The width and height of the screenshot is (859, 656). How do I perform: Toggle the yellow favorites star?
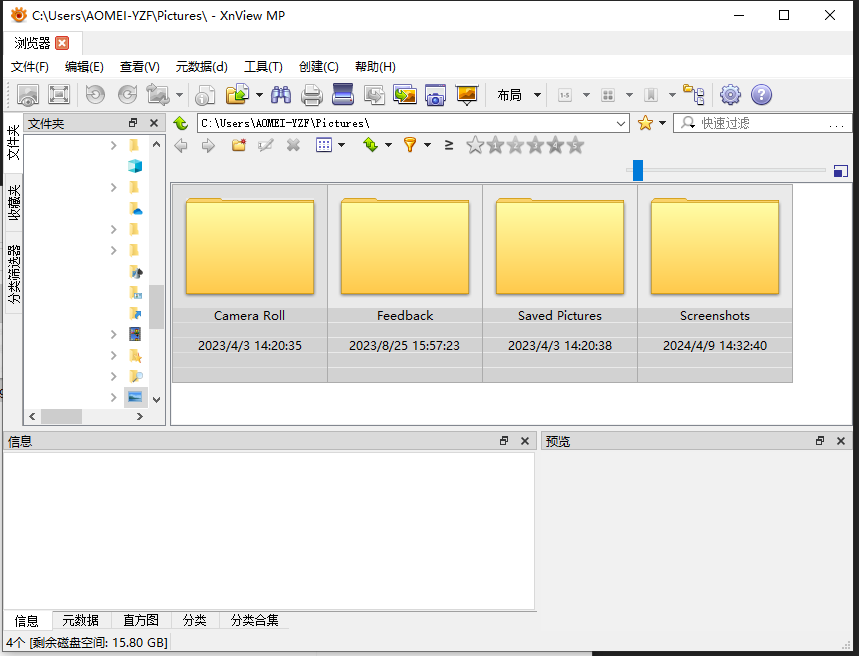645,122
